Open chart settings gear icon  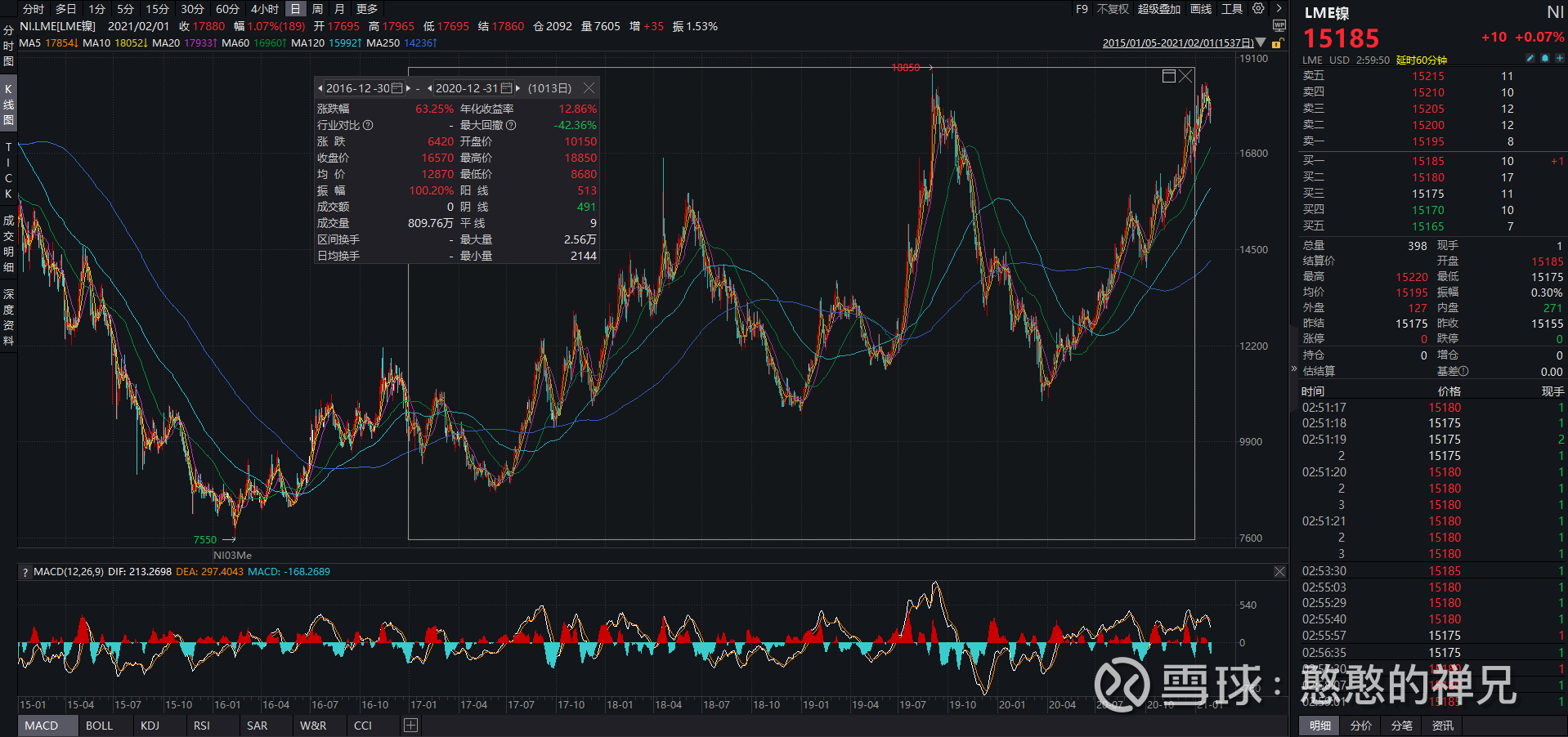pyautogui.click(x=1258, y=9)
